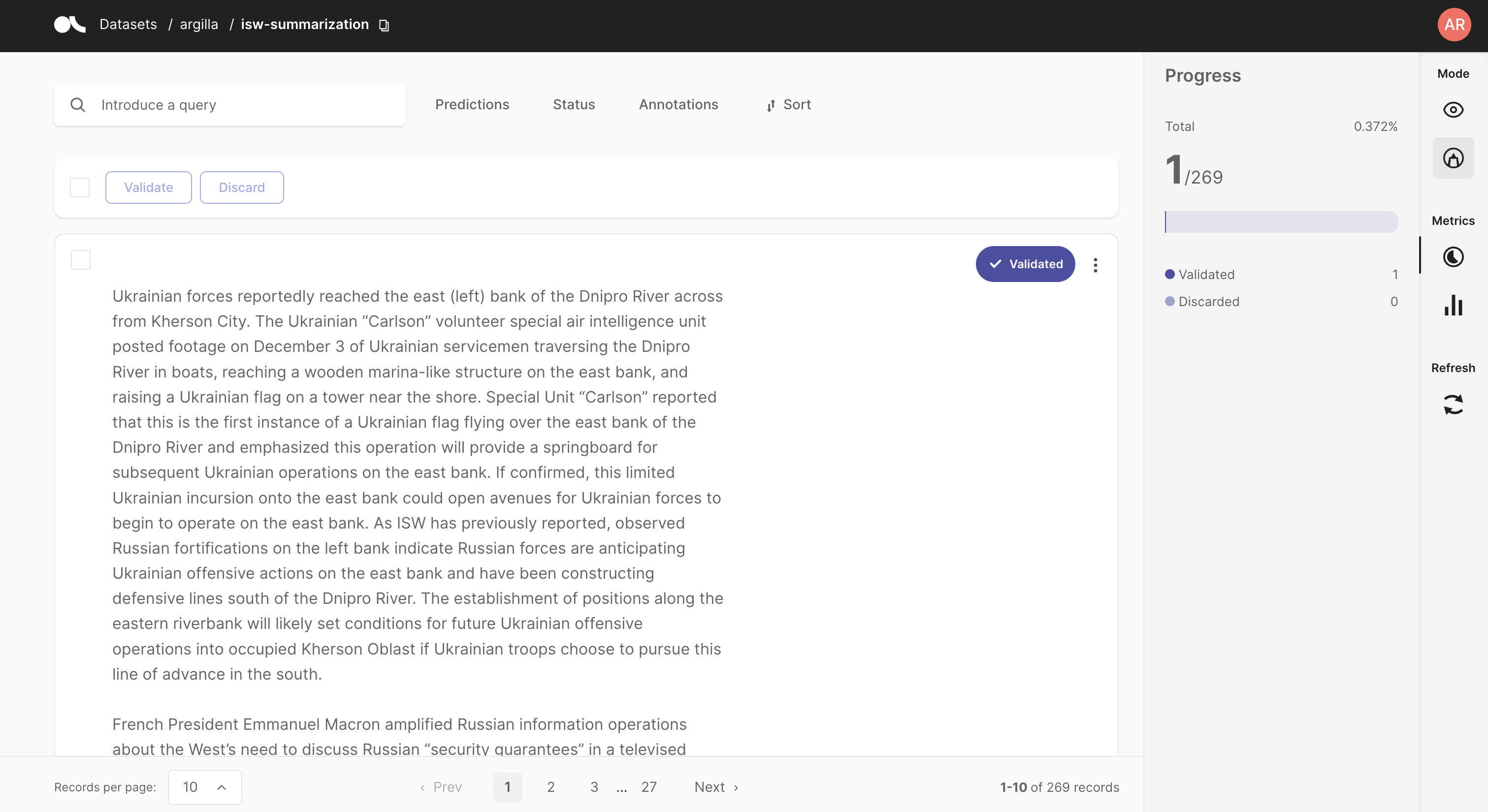Click the Progress panel heading
This screenshot has width=1488, height=812.
(x=1202, y=76)
